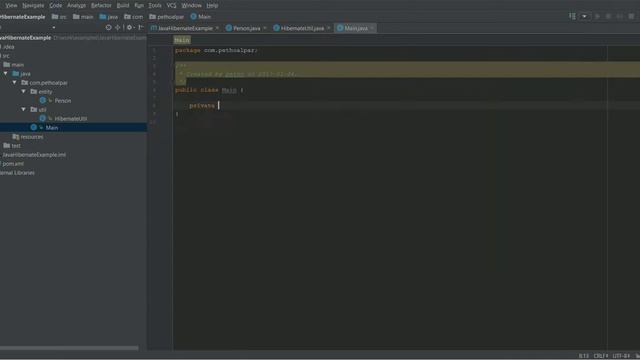Click the java breadcrumb folder
640x360 pixels.
(109, 17)
